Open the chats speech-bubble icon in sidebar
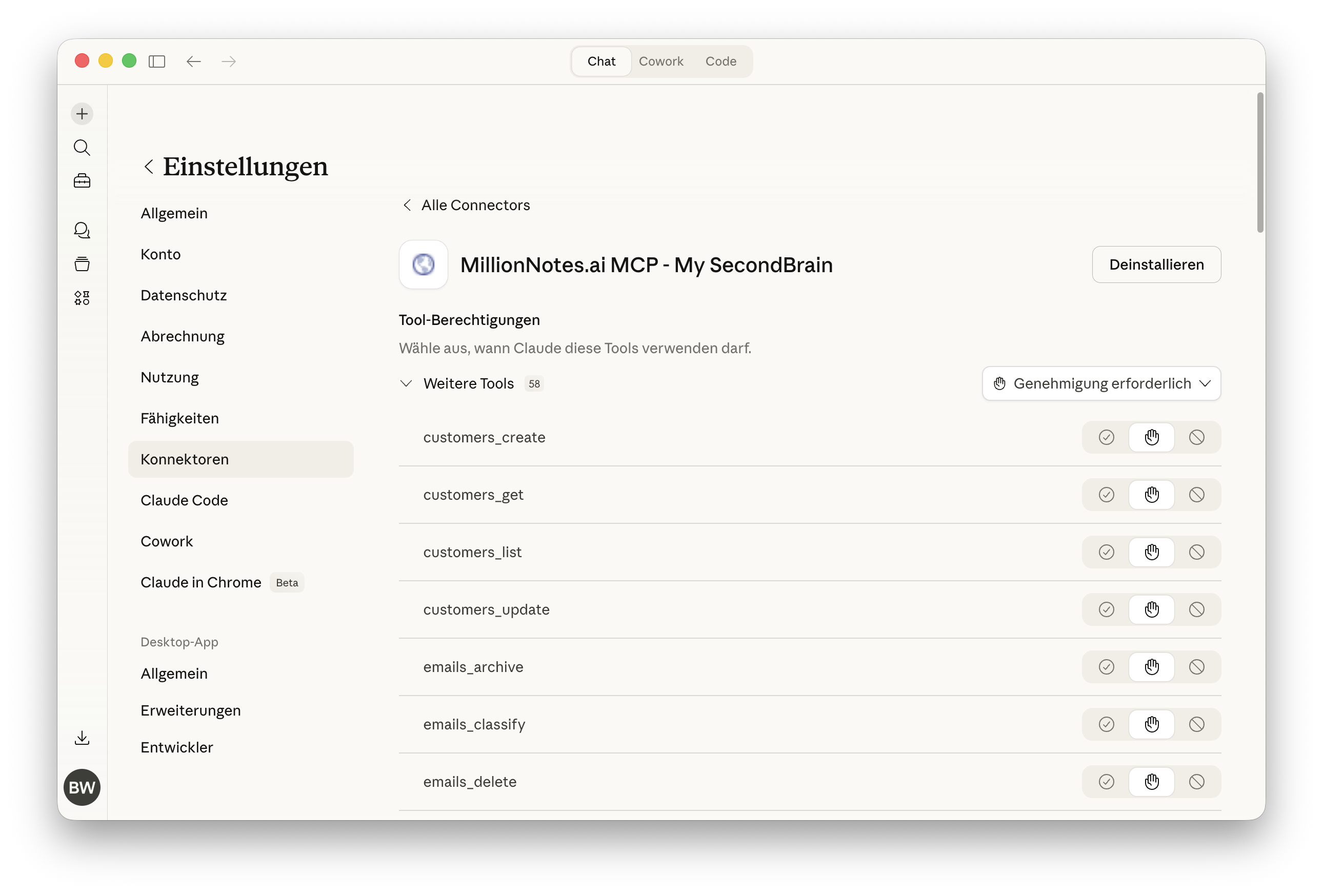This screenshot has height=896, width=1323. tap(82, 230)
